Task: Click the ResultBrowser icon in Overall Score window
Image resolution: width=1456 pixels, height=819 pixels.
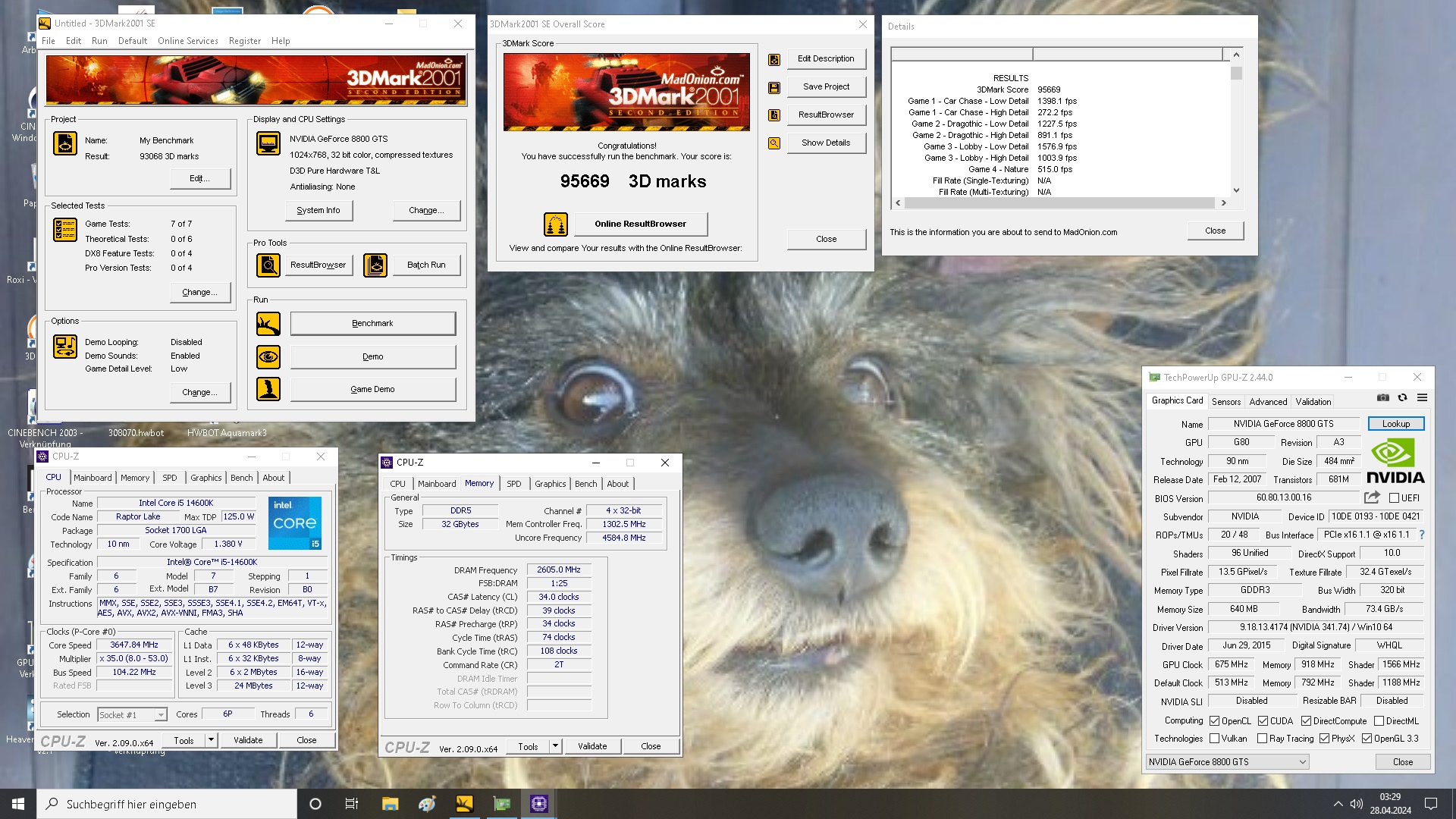Action: tap(774, 115)
